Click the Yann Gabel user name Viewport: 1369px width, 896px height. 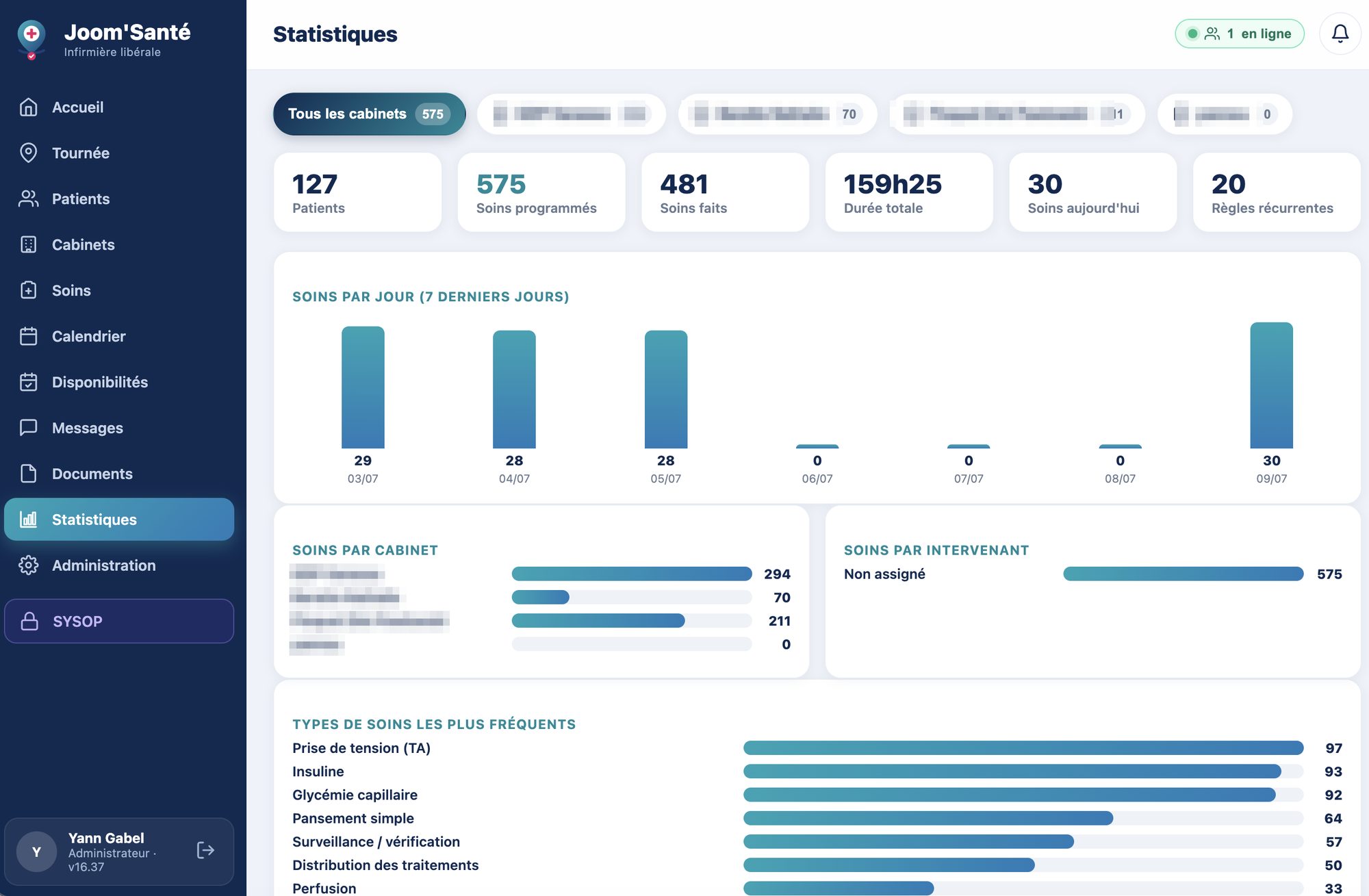click(106, 838)
